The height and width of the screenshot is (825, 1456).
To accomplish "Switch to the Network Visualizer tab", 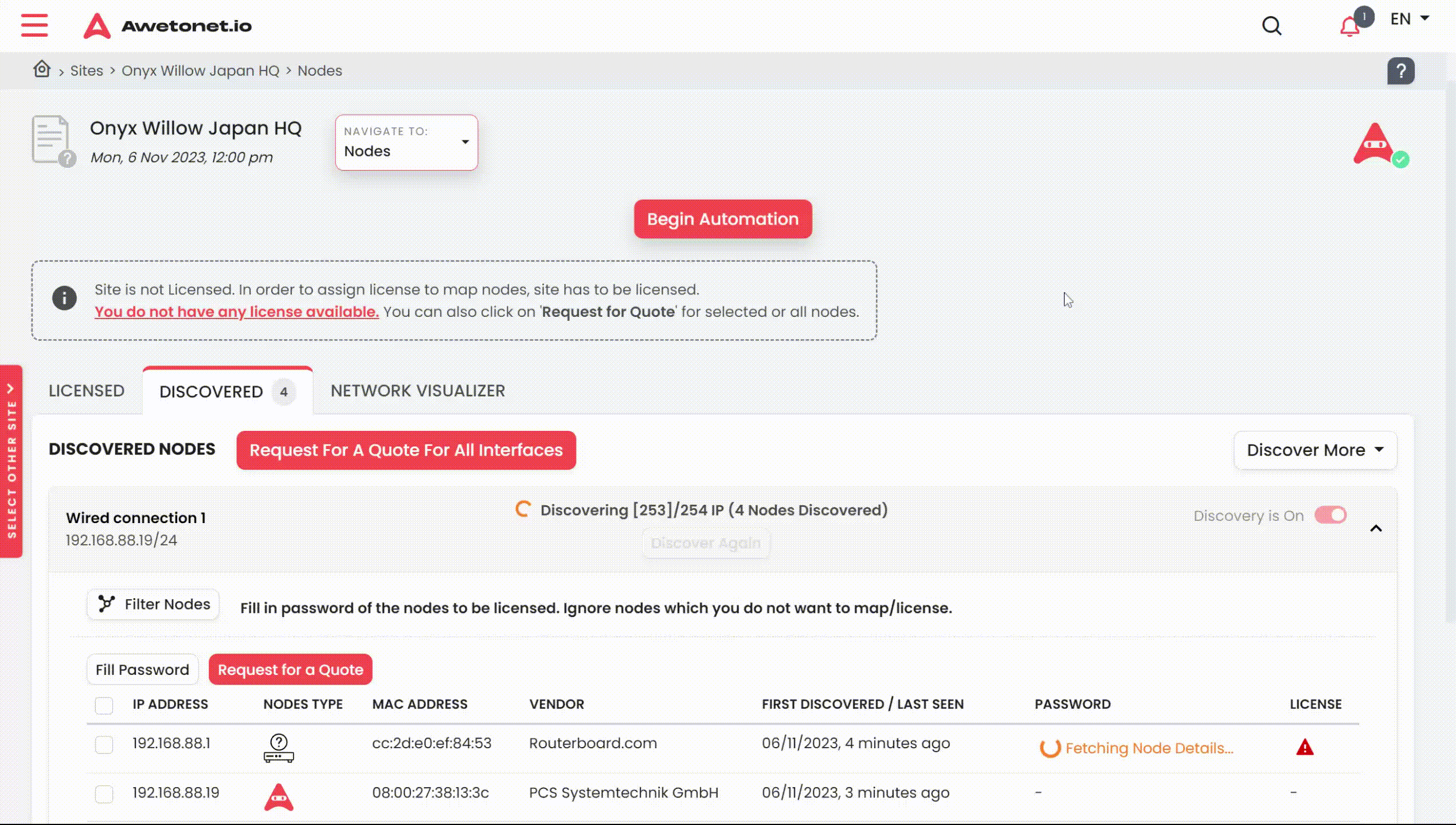I will pyautogui.click(x=417, y=390).
